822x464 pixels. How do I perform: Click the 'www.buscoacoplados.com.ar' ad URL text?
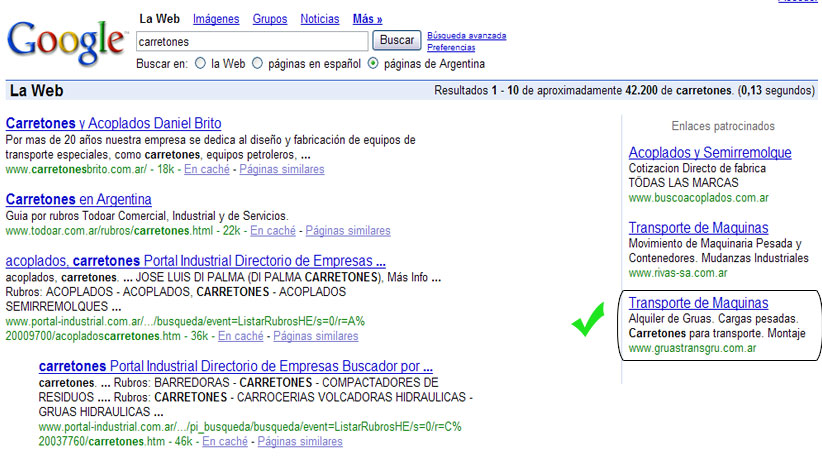tap(698, 198)
